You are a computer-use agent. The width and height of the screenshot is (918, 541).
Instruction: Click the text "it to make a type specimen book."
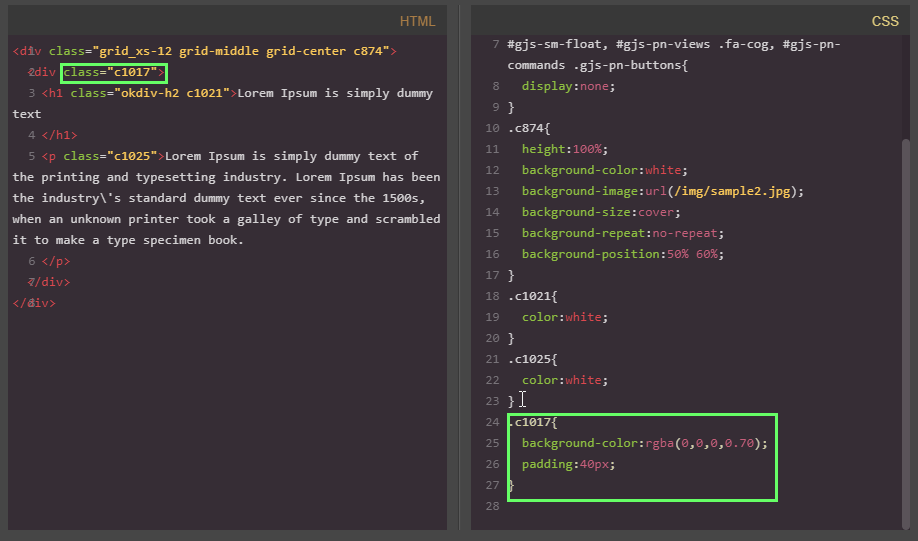[128, 240]
